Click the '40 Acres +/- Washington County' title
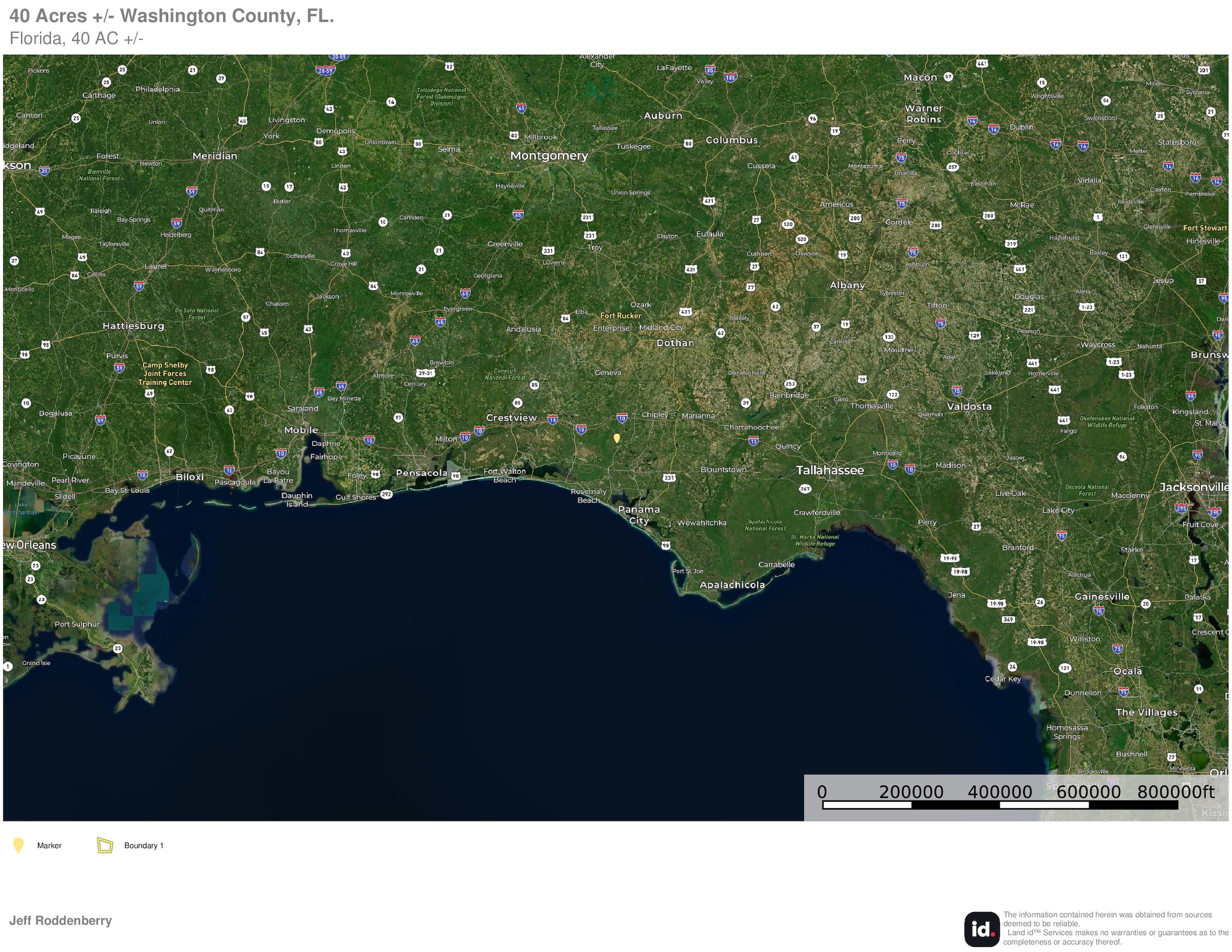This screenshot has height=952, width=1232. coord(171,16)
